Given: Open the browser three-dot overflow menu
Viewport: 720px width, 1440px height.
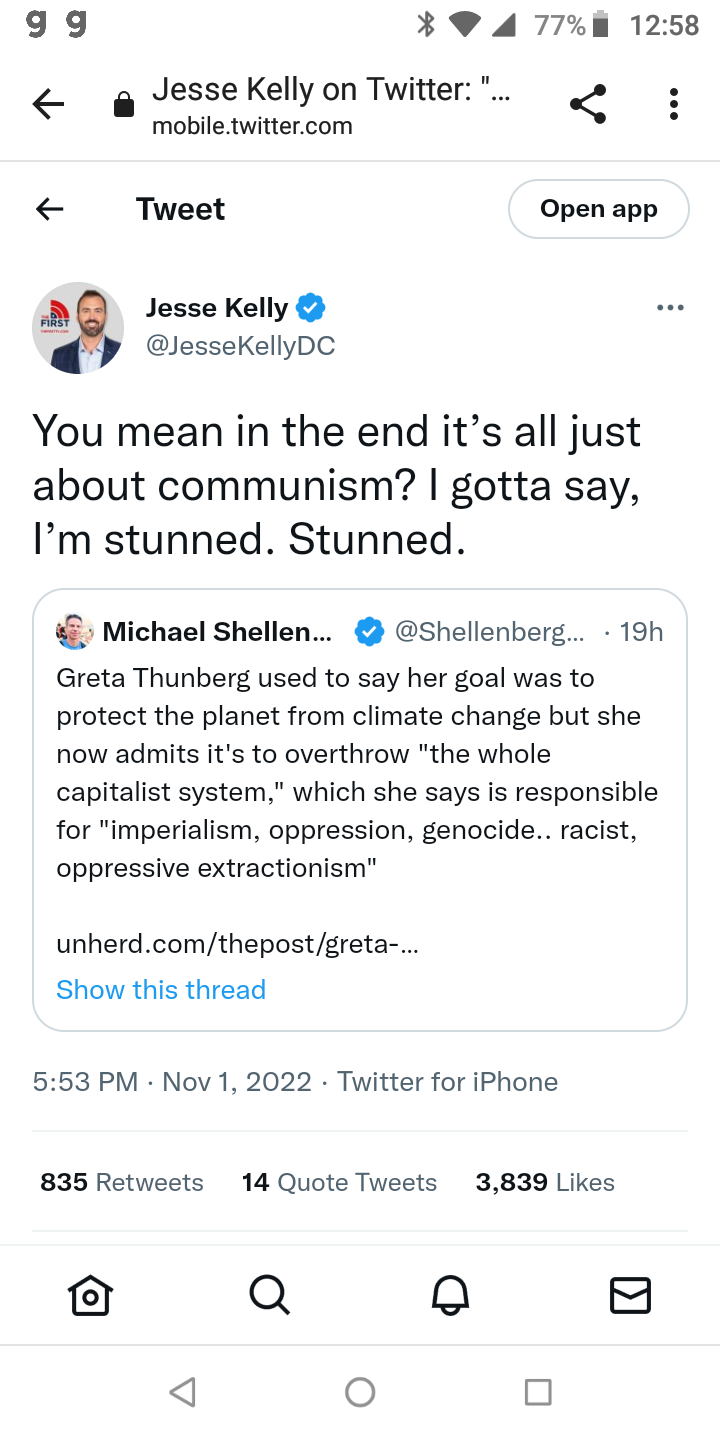Looking at the screenshot, I should point(674,104).
